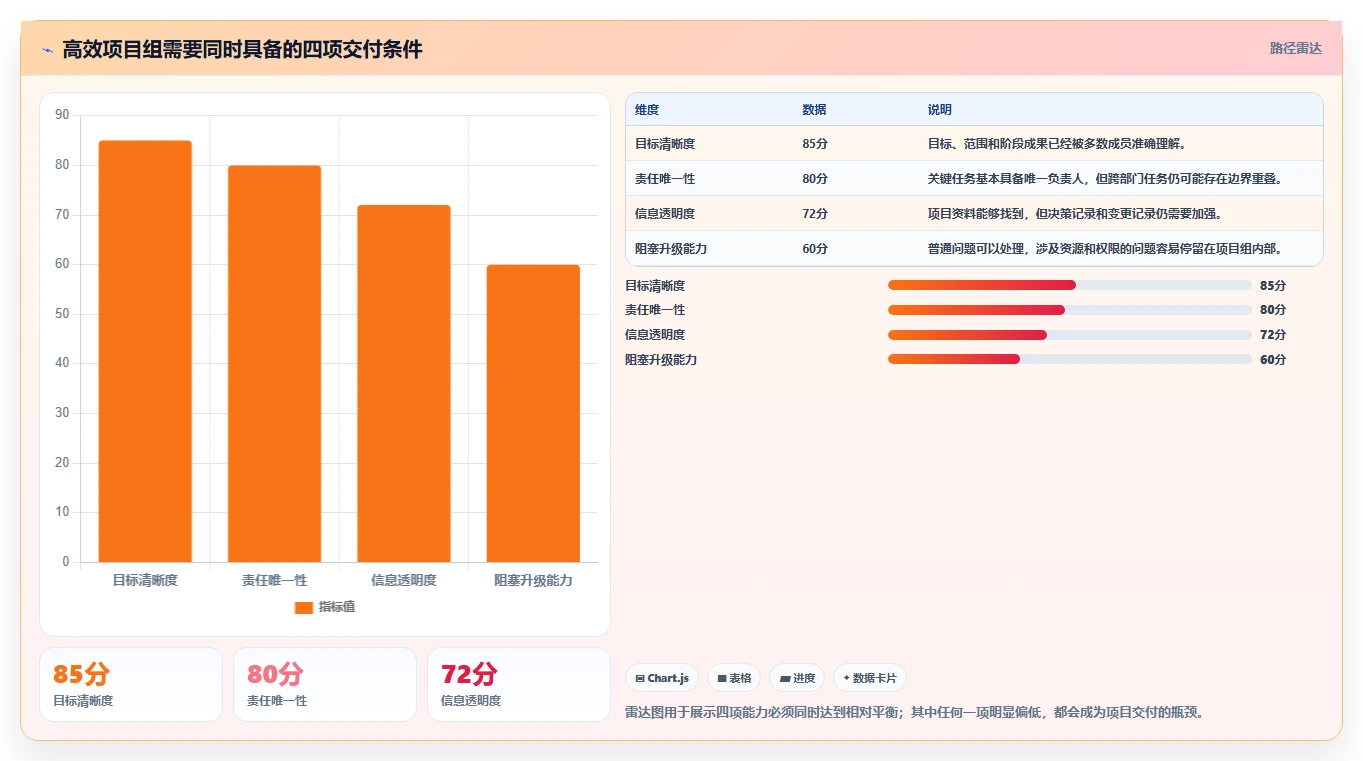
Task: Click the description starting with 关键任务基本具备
Action: coord(1105,179)
